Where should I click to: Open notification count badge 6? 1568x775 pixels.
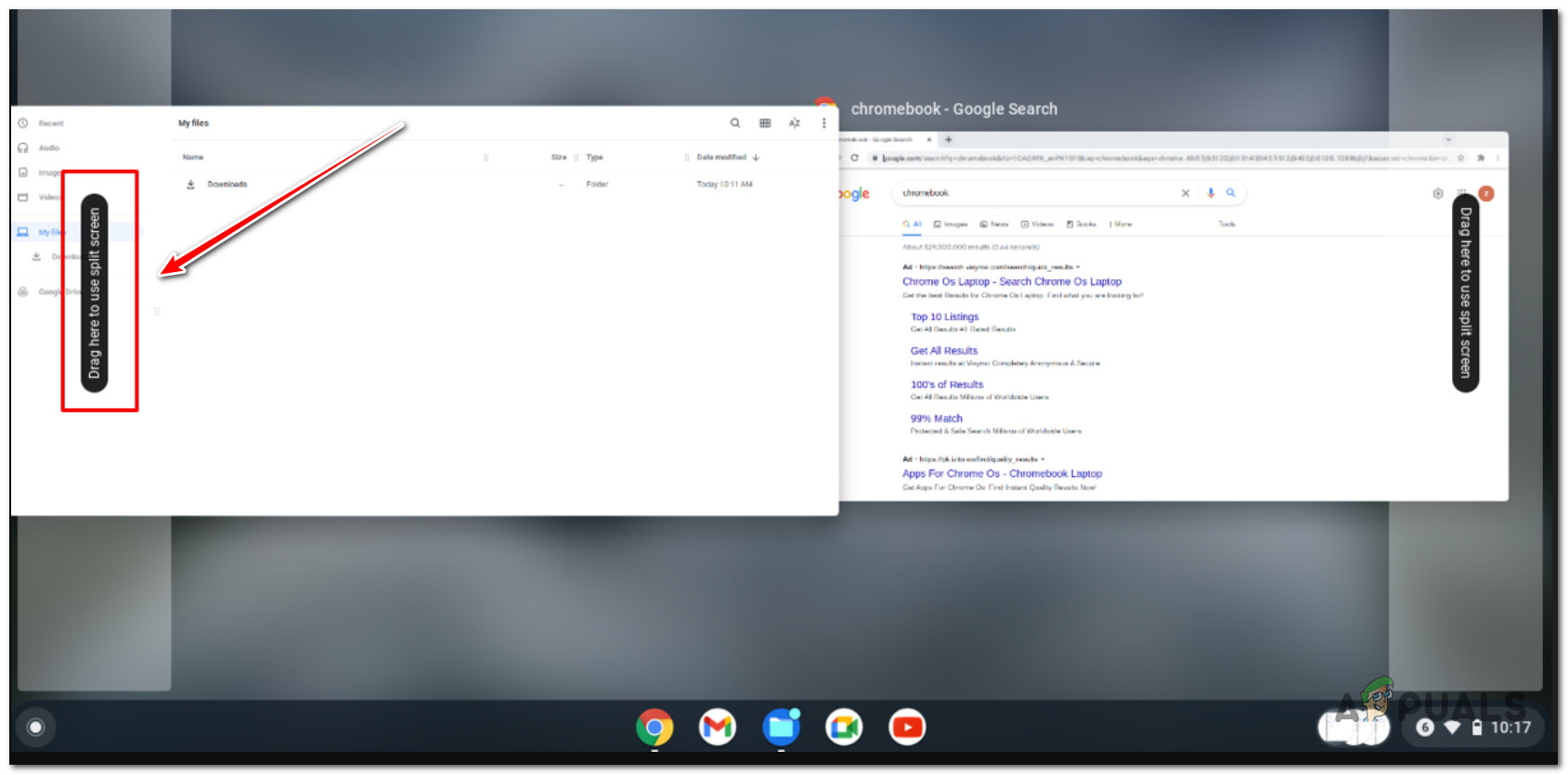point(1425,728)
